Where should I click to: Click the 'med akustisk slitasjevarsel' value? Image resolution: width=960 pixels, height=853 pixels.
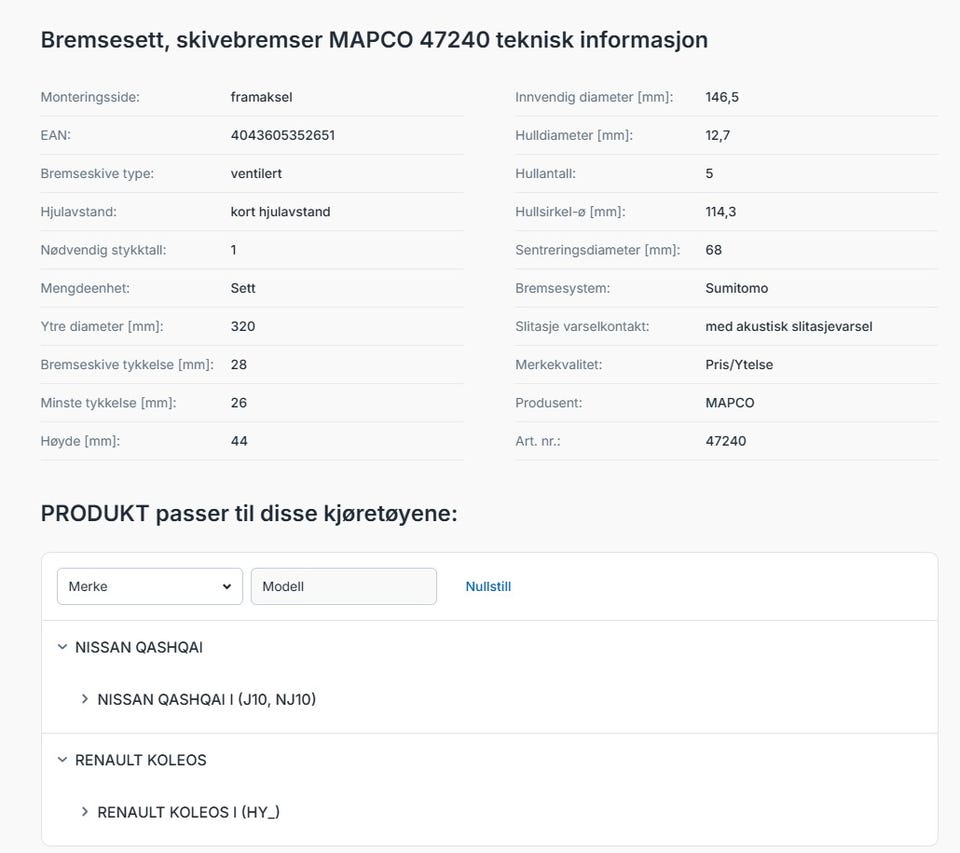[x=789, y=326]
